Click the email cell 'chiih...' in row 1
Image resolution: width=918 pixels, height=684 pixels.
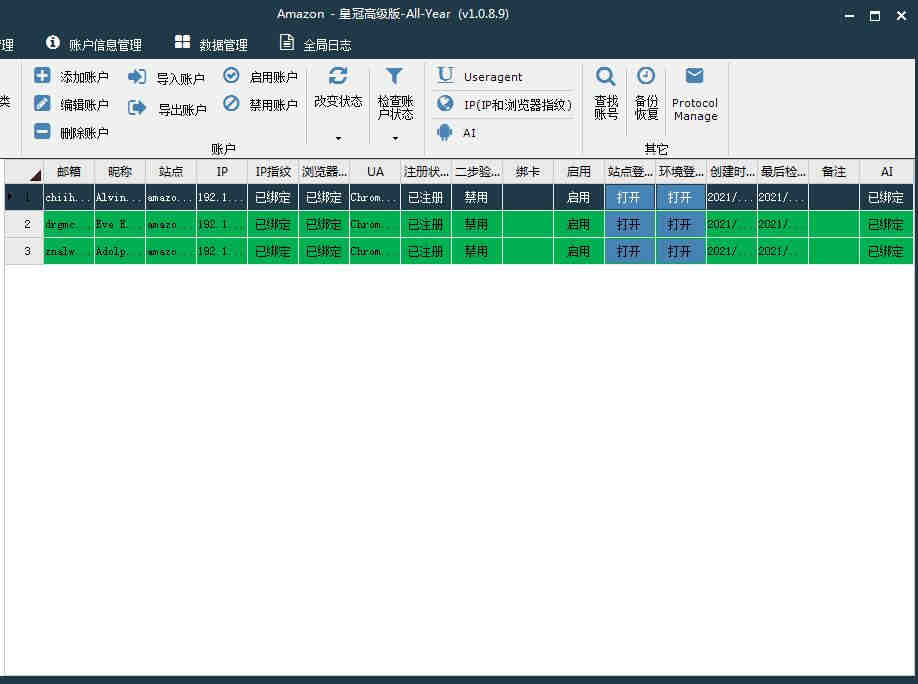click(x=68, y=198)
